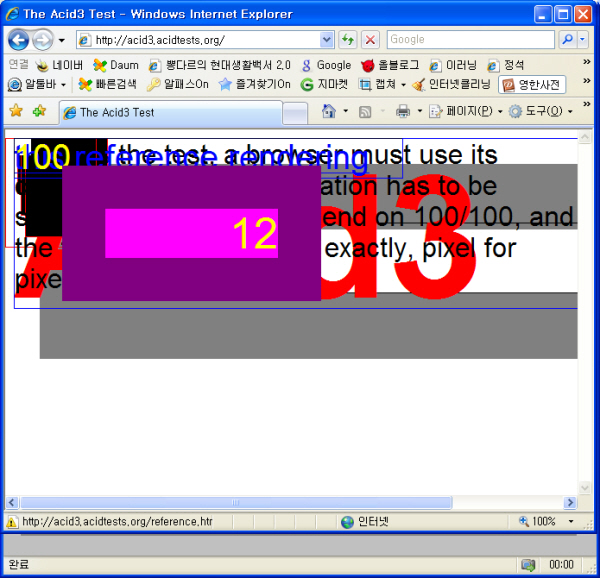Open the 도구(O) tools menu
Screen dimensions: 600x578
tap(540, 111)
